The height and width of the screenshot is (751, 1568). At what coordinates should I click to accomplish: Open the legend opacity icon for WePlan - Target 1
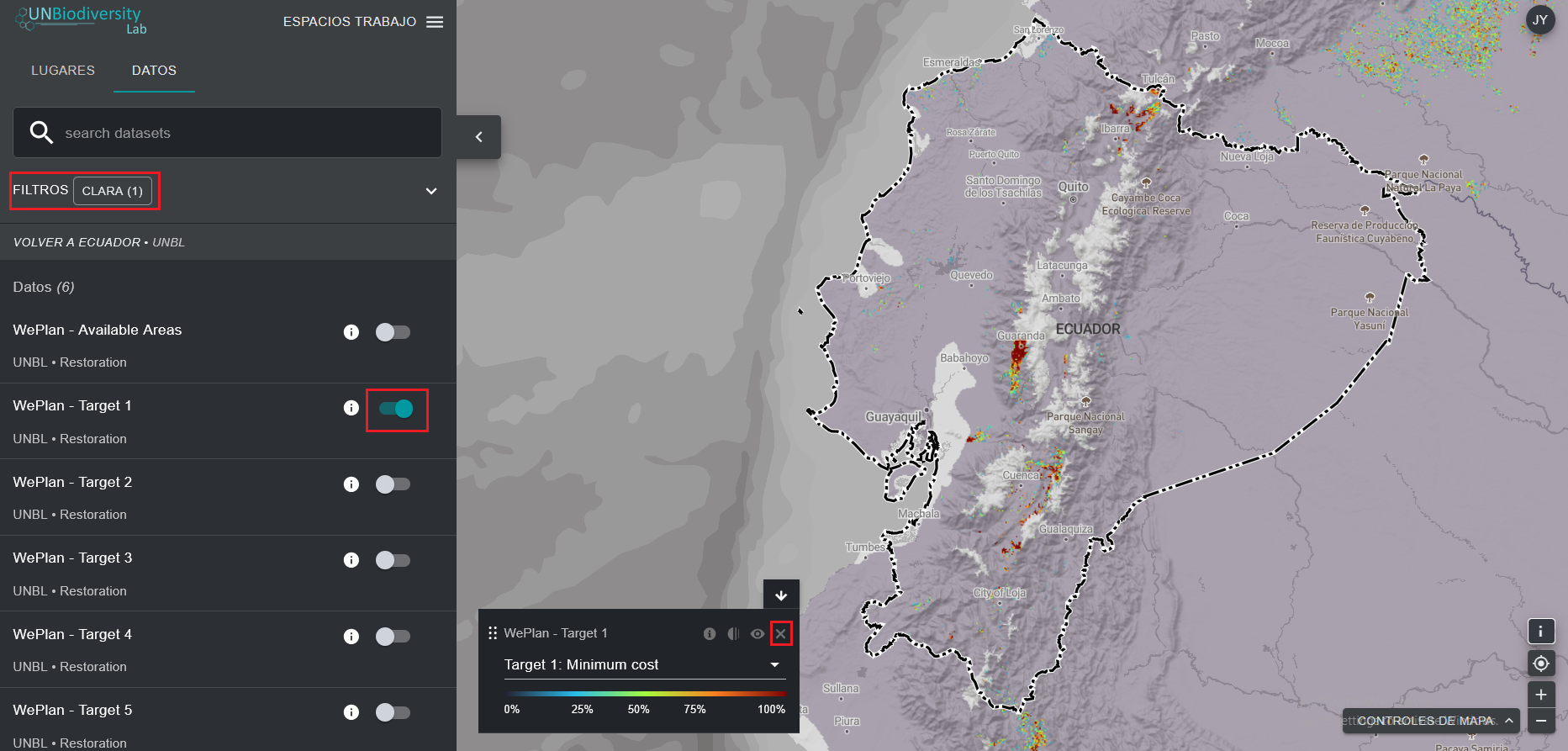click(733, 634)
